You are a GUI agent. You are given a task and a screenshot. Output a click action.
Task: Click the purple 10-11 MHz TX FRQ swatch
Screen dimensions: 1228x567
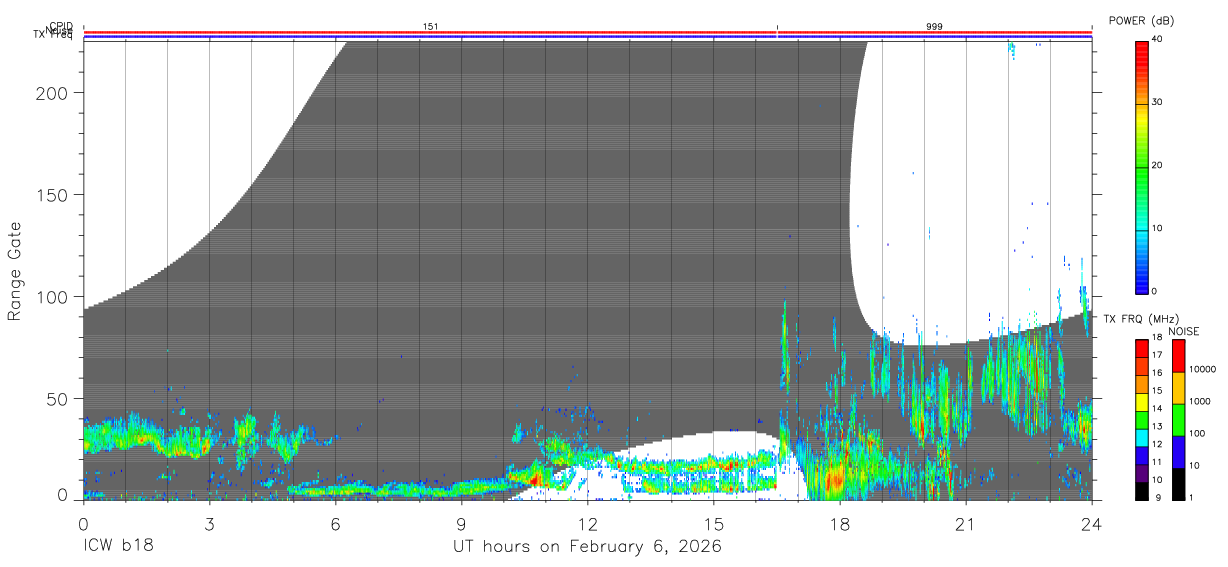point(1142,471)
